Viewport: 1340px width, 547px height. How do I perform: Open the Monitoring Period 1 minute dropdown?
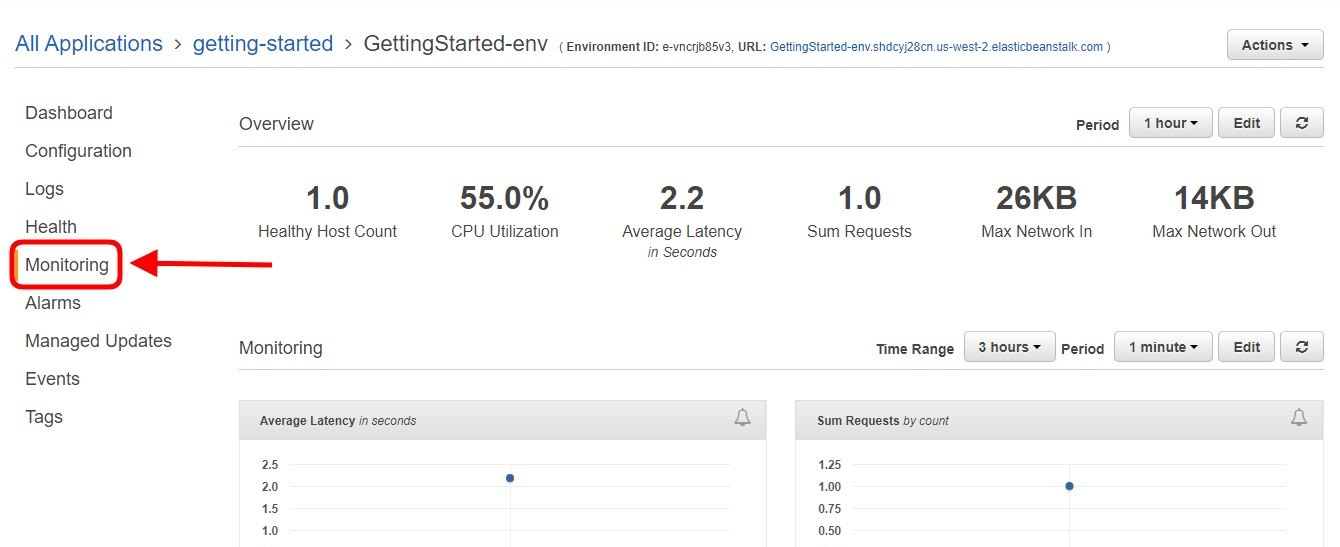(1163, 347)
